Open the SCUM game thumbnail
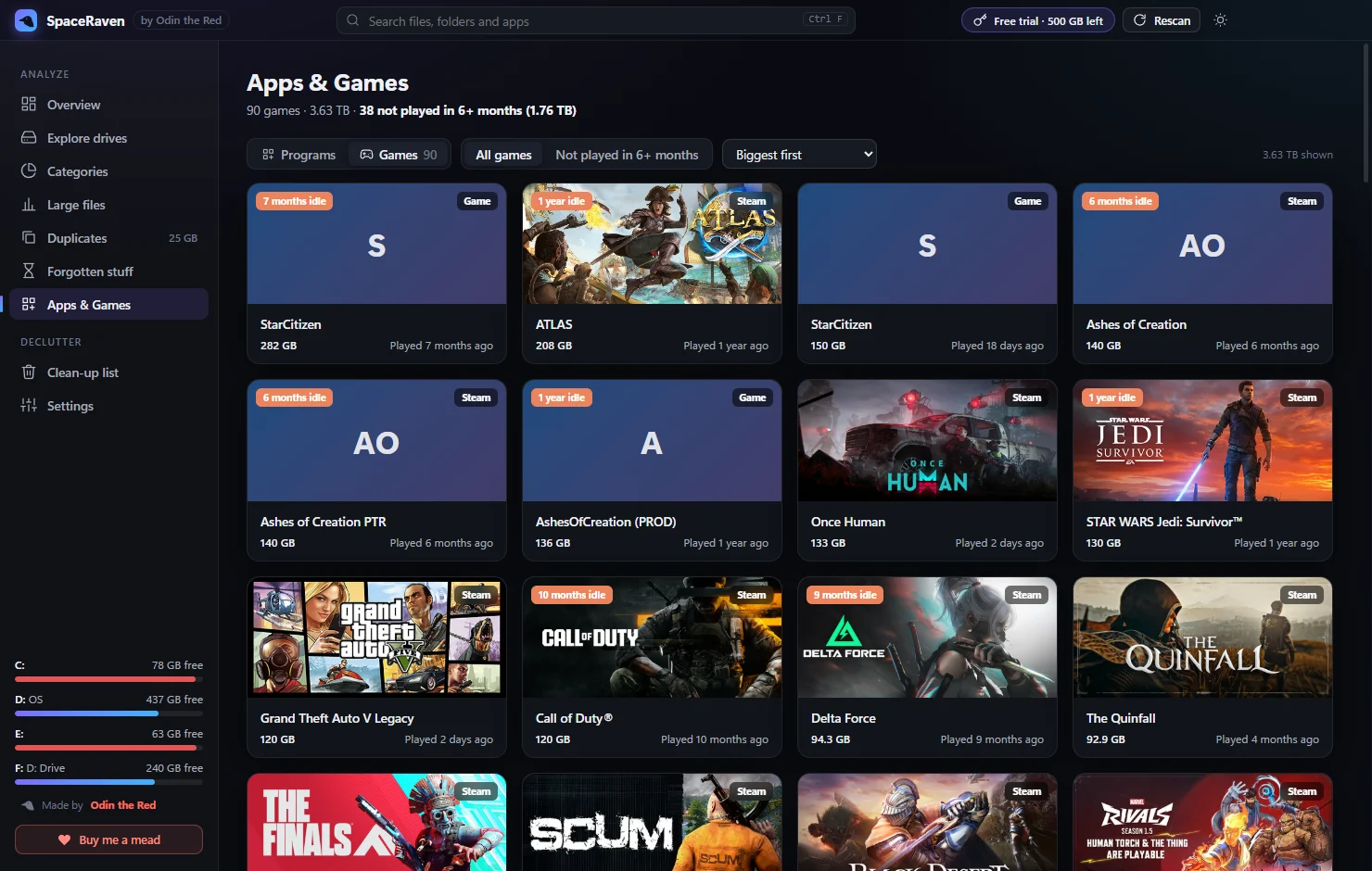This screenshot has height=871, width=1372. (x=652, y=822)
